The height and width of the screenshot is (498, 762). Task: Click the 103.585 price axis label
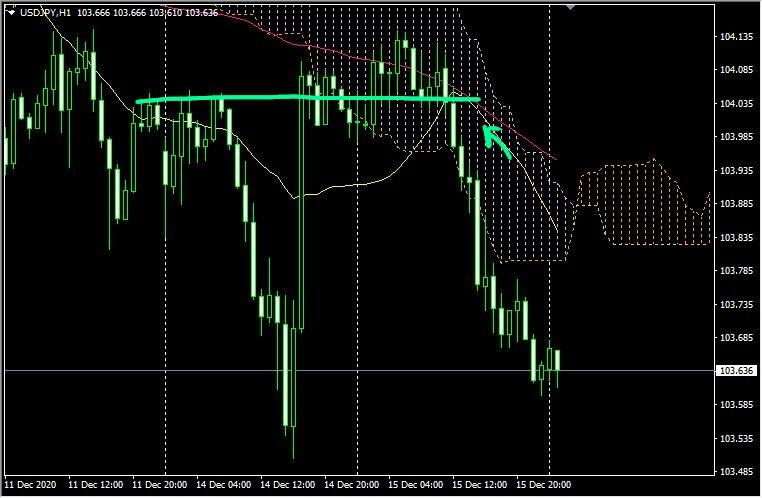pos(736,405)
